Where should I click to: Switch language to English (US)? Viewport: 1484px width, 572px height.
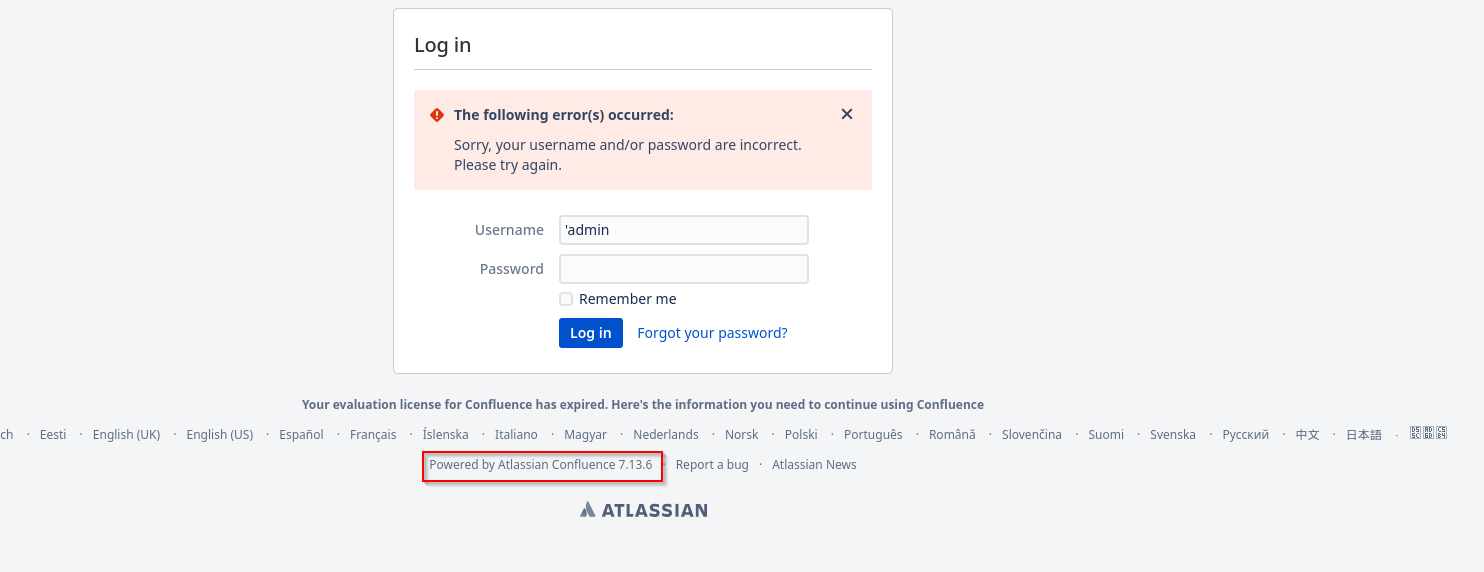point(220,435)
